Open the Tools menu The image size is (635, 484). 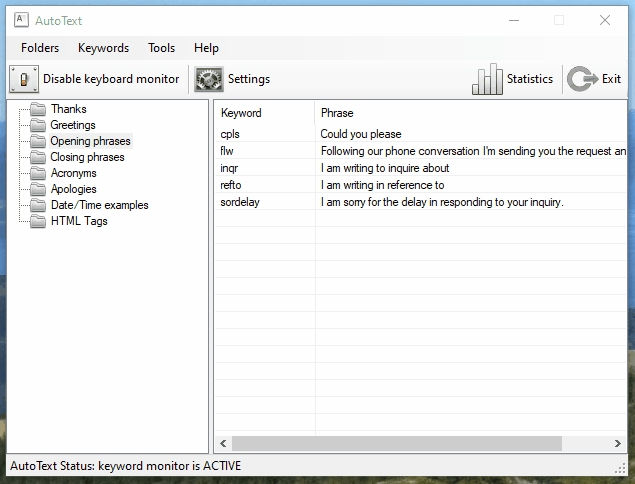click(161, 48)
